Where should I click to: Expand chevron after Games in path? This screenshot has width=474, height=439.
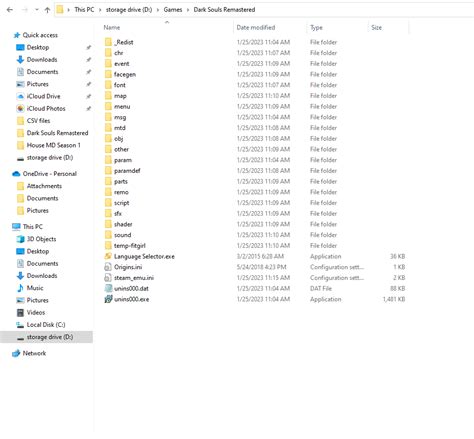[188, 10]
